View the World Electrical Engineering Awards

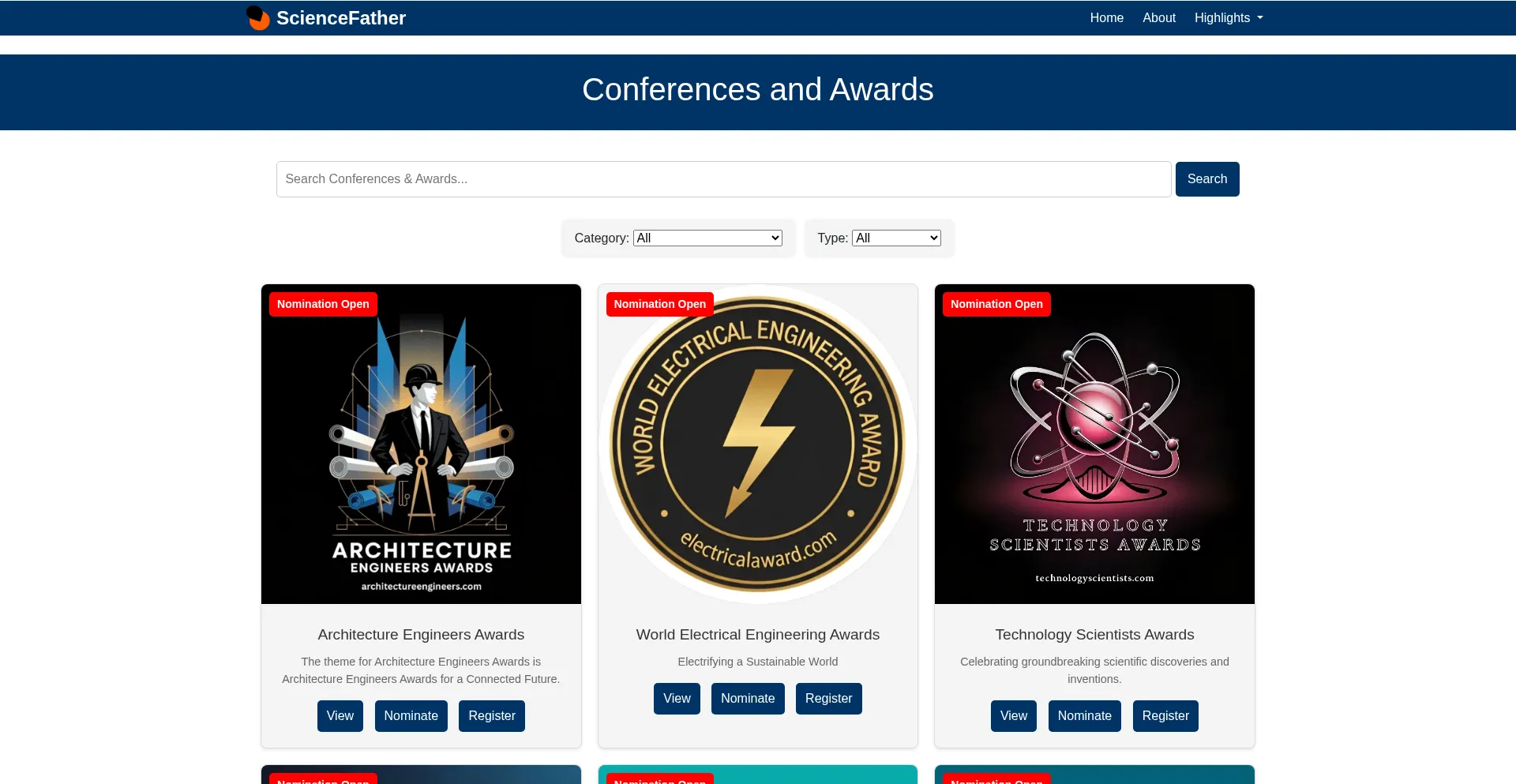tap(677, 699)
